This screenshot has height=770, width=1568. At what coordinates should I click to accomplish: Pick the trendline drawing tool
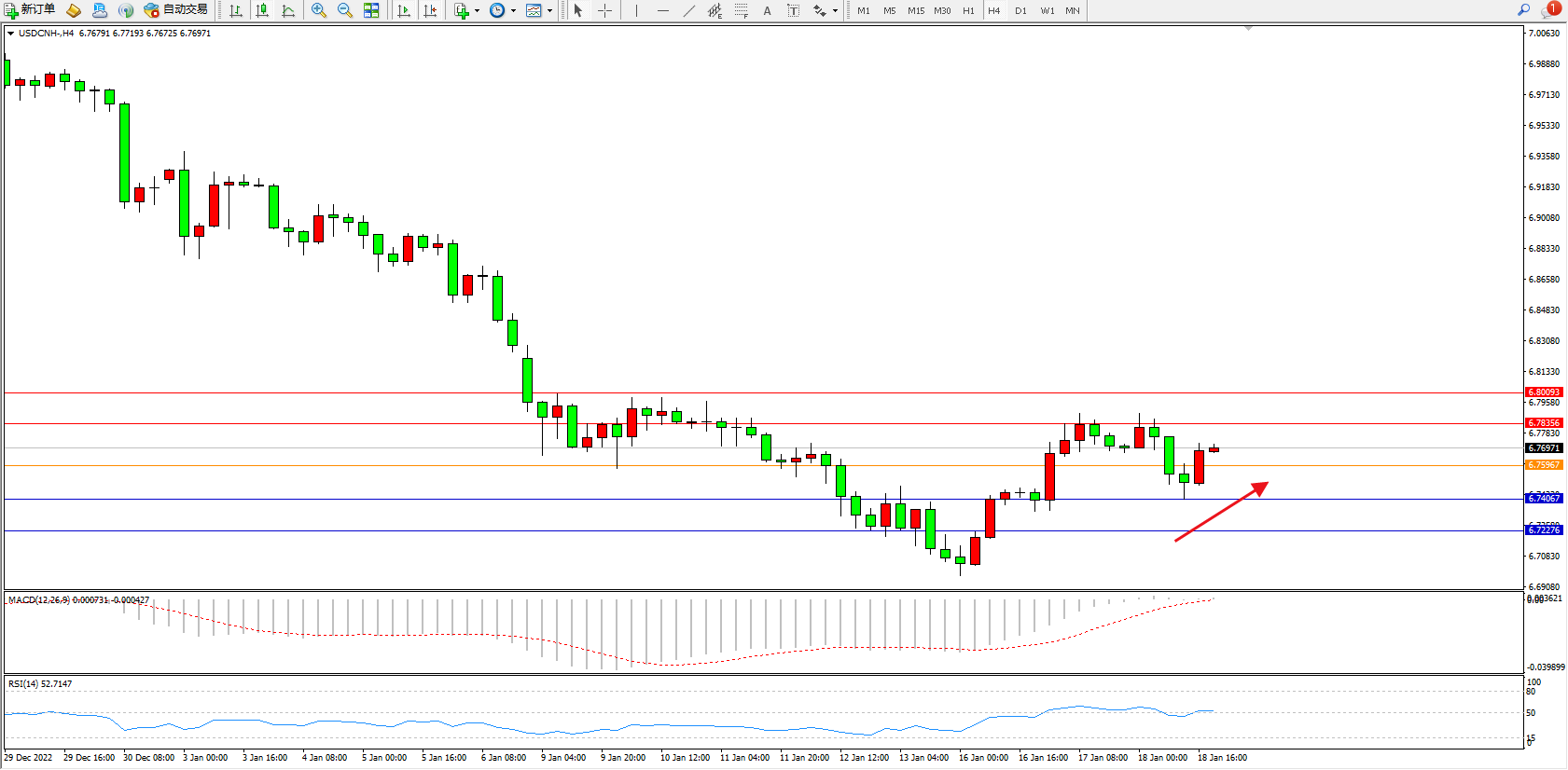click(688, 10)
